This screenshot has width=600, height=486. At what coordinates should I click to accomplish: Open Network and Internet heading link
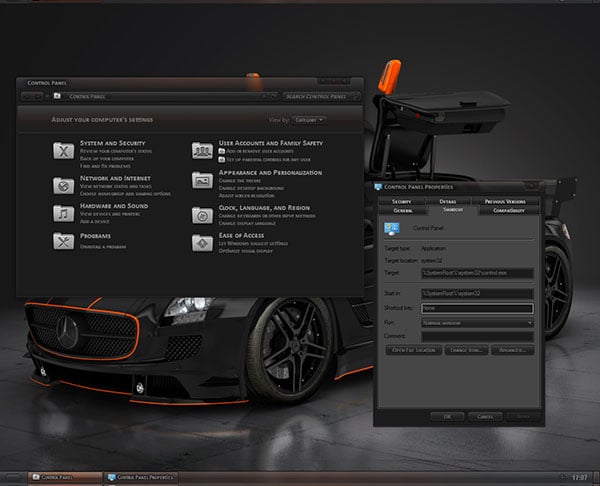(115, 178)
